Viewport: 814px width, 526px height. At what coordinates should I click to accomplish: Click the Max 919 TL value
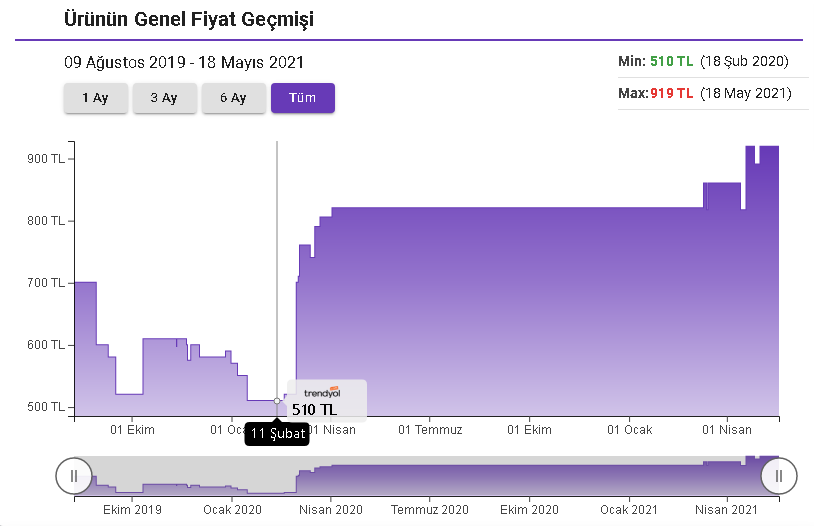pyautogui.click(x=671, y=93)
